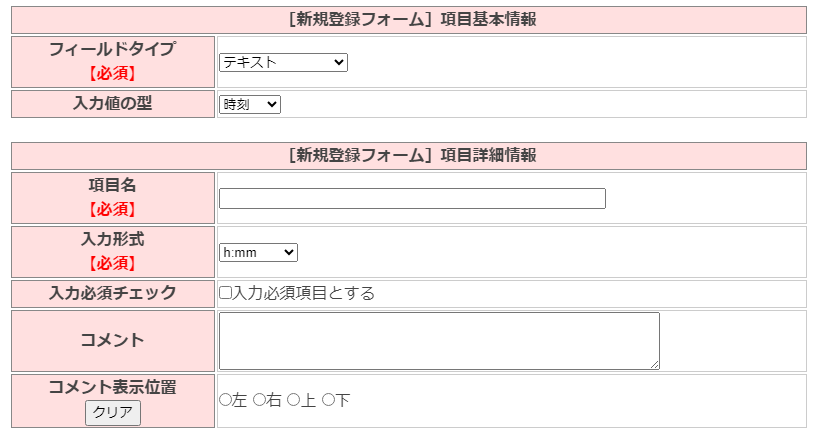Click the 項目基本情報 section header
Screen dimensions: 816x438
click(x=409, y=20)
